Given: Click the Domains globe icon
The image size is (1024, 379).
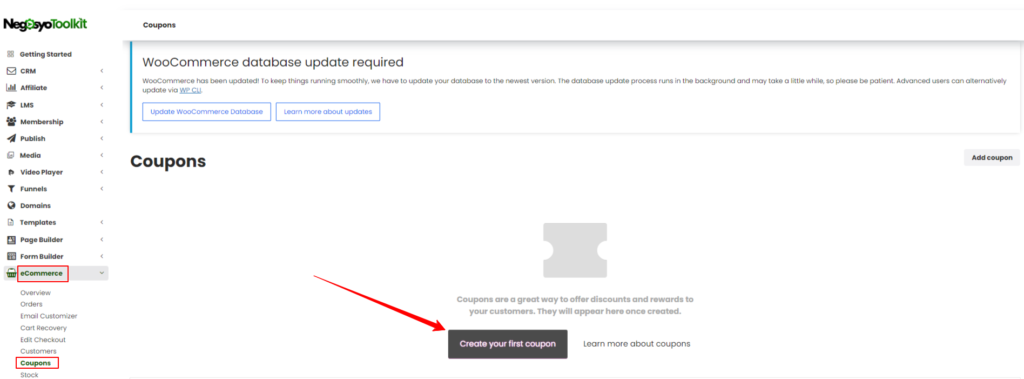Looking at the screenshot, I should click(10, 206).
